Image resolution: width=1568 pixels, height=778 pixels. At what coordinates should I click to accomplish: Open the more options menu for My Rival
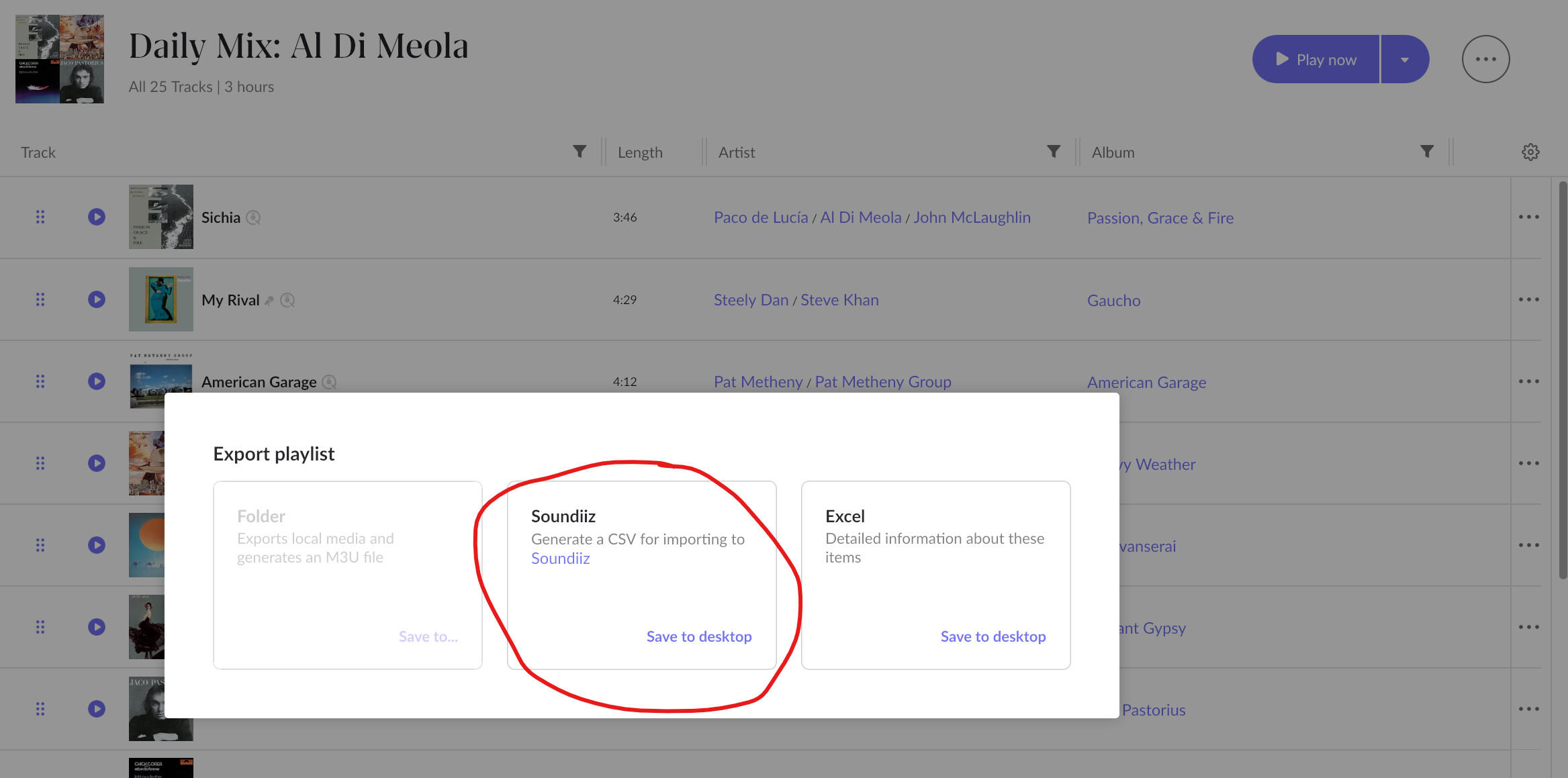pos(1529,299)
